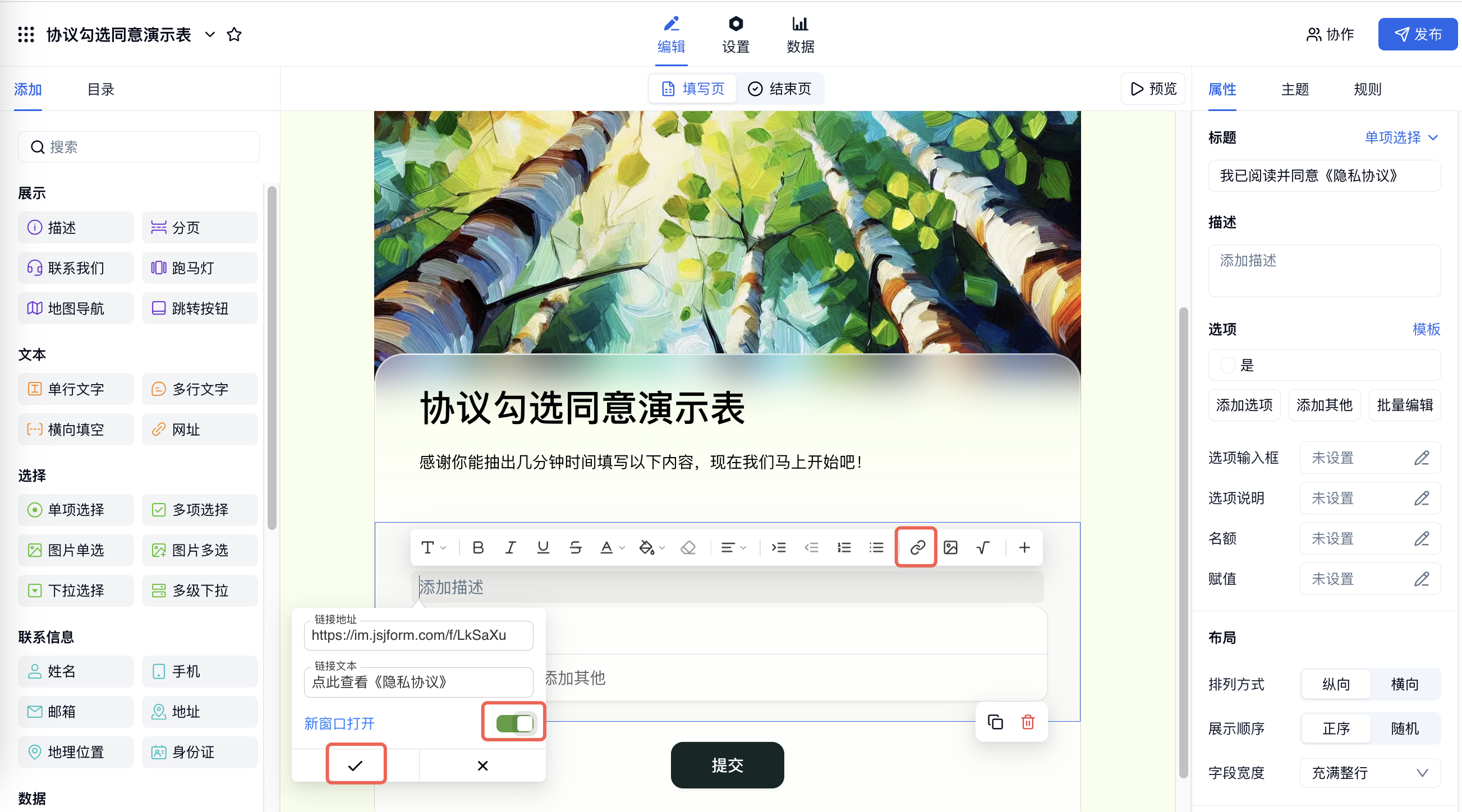Click the 预览 preview button
The height and width of the screenshot is (812, 1462).
tap(1153, 89)
